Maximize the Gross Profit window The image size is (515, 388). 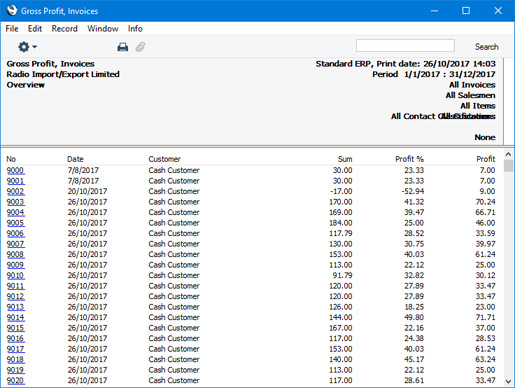(x=466, y=11)
